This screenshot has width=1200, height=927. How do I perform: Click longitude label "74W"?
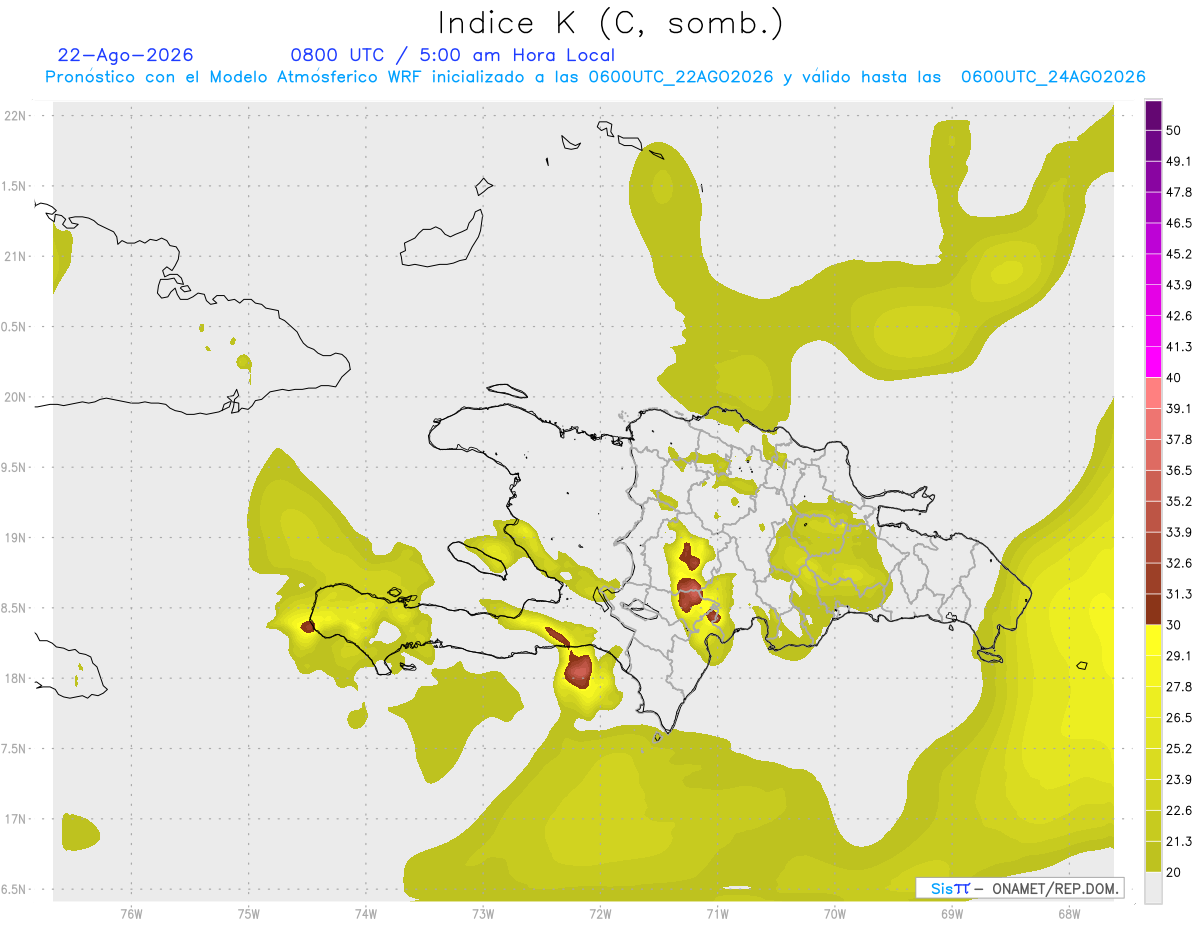coord(366,913)
